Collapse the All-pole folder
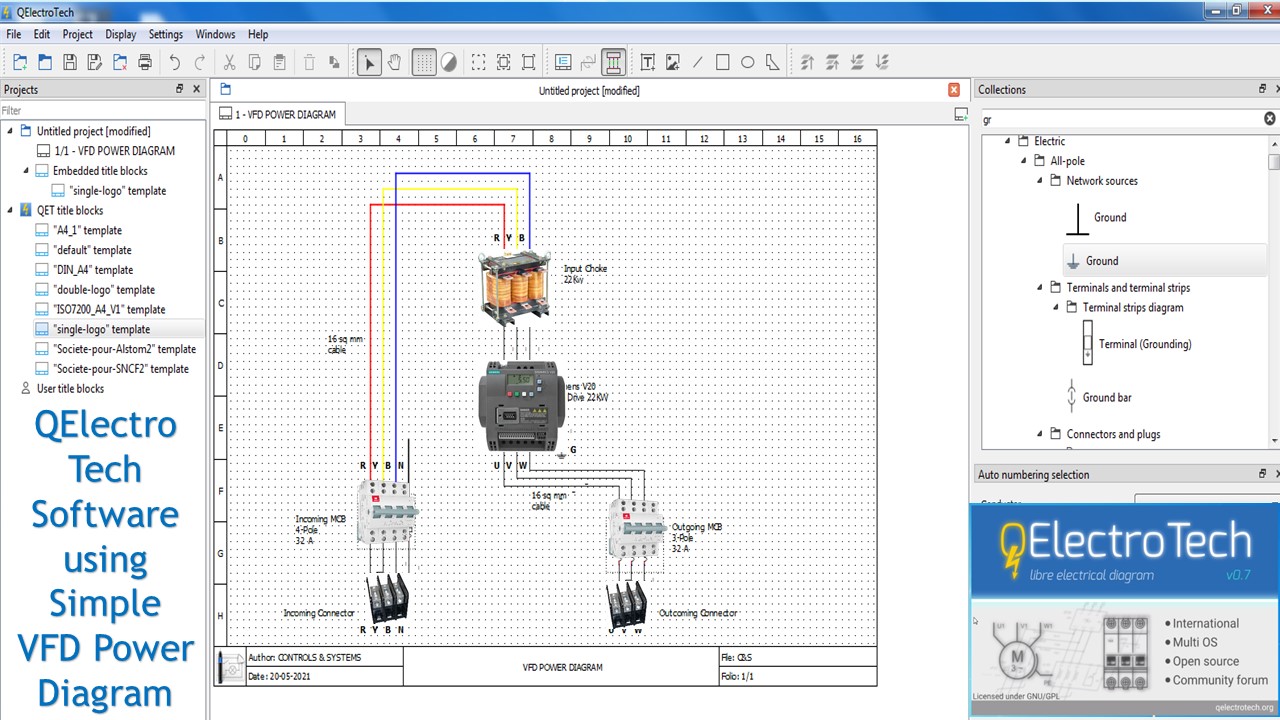Screen dimensions: 1280x720 click(1024, 161)
